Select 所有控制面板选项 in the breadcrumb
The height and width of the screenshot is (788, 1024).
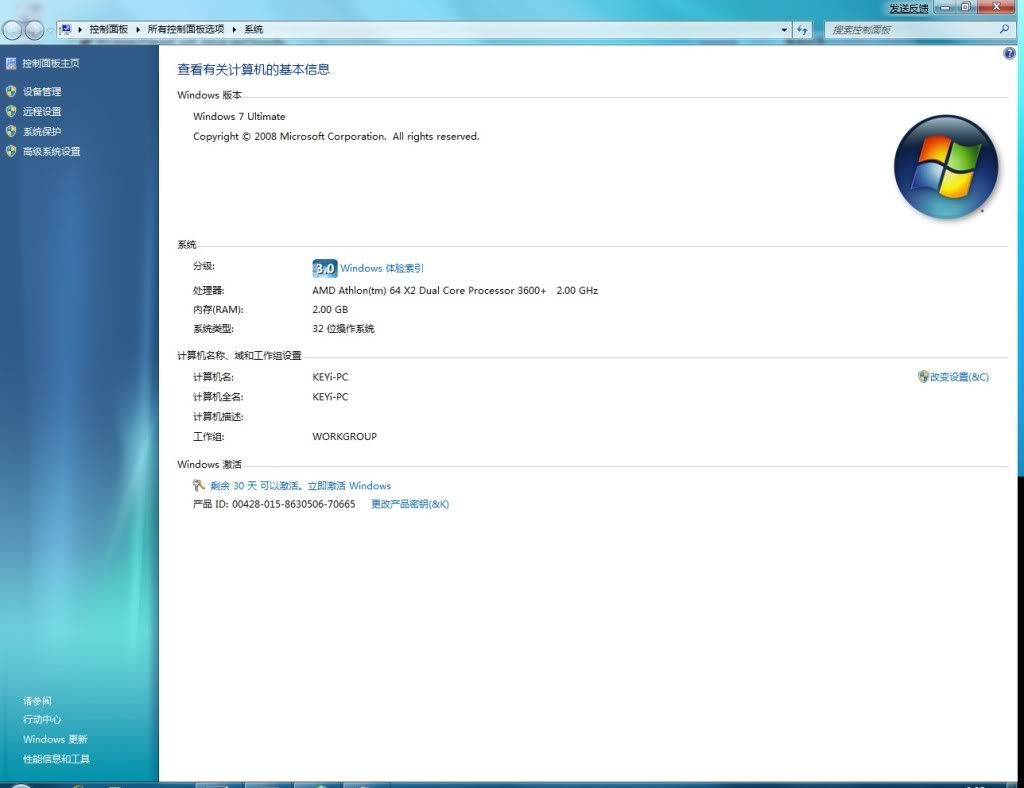pos(185,29)
